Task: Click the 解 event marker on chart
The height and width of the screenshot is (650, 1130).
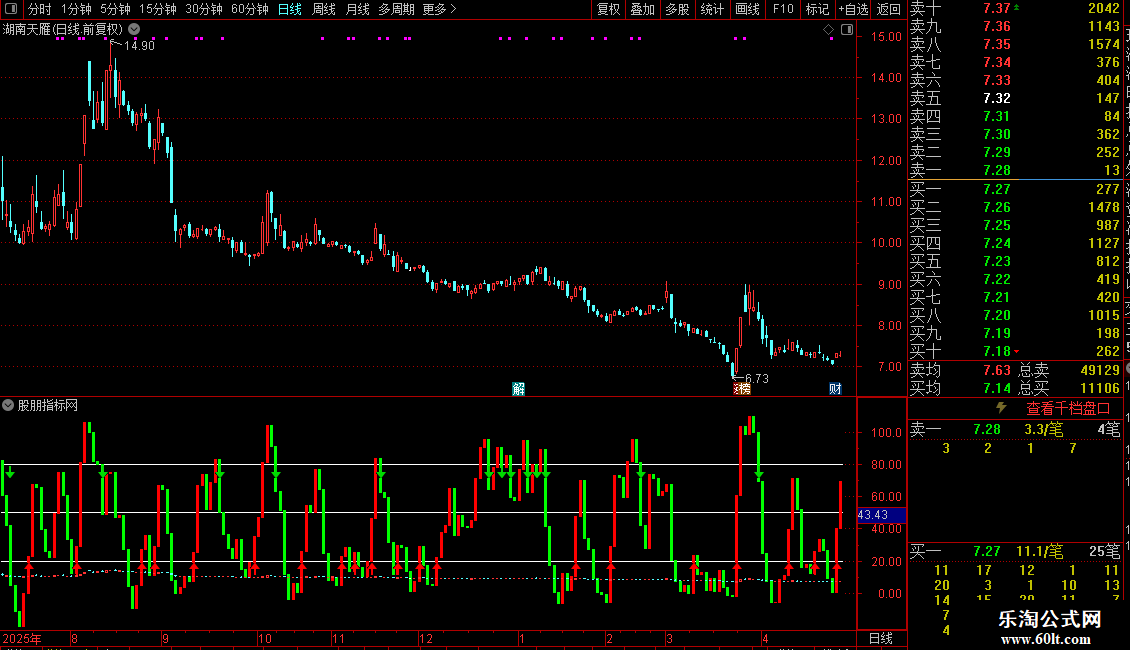Action: point(518,388)
